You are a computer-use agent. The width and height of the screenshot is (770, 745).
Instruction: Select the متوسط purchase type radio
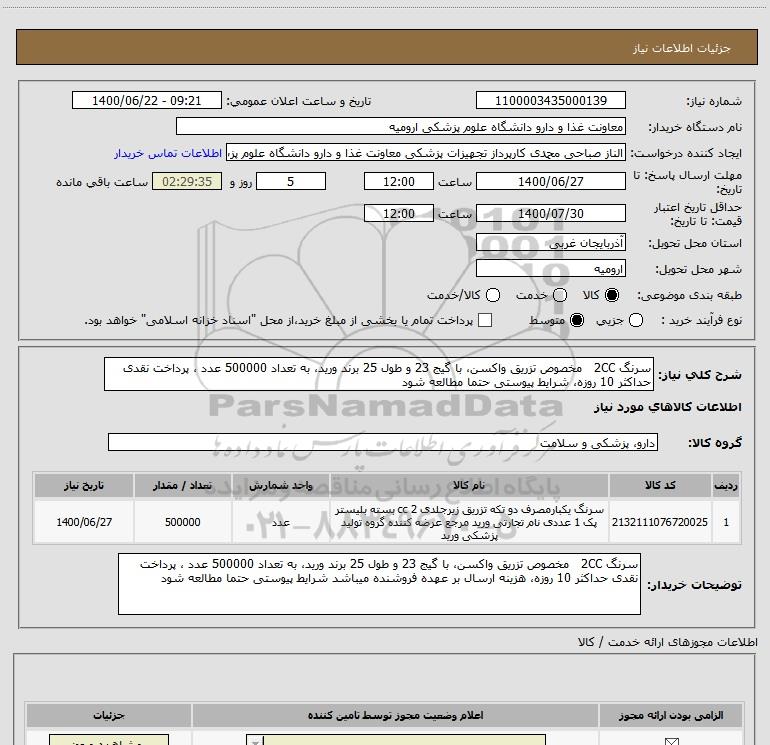577,320
